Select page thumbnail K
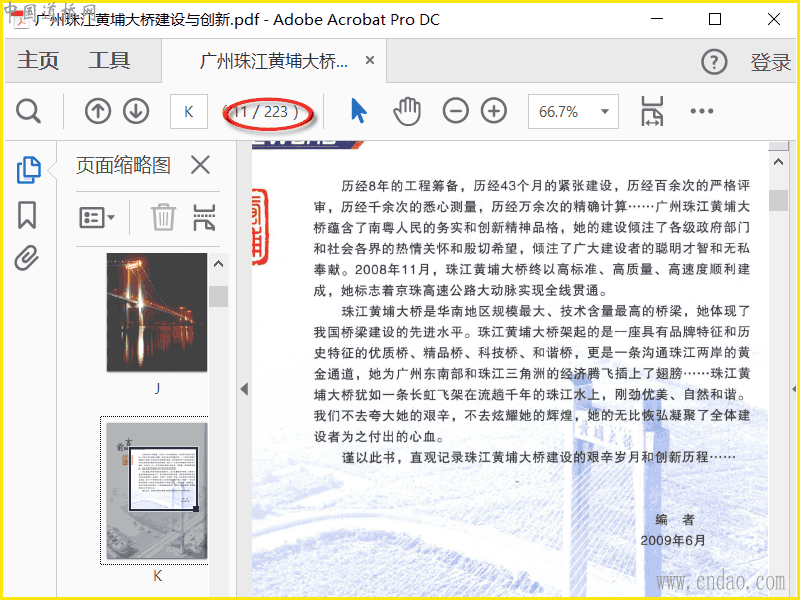 157,491
